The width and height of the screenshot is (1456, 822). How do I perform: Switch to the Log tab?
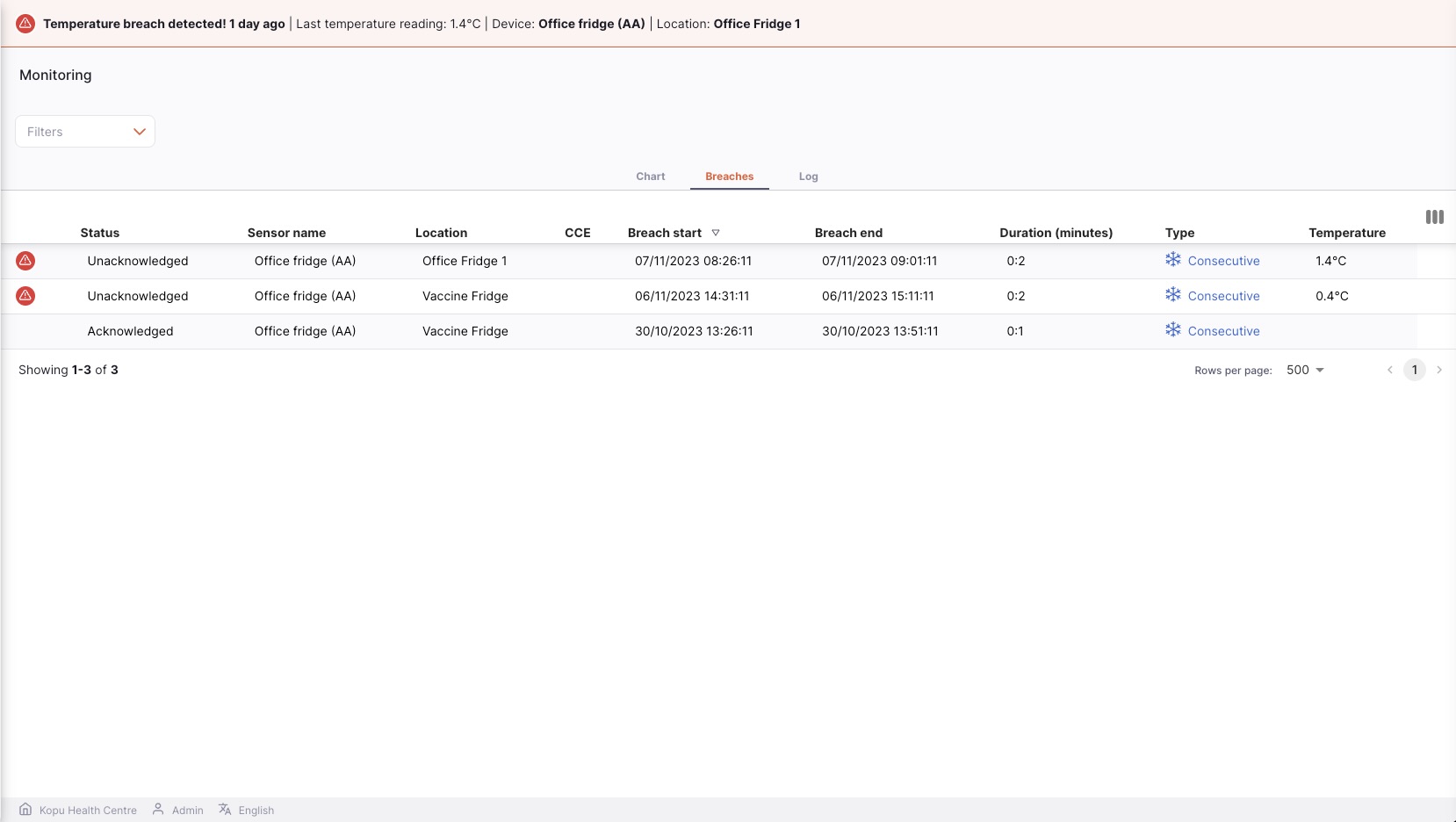pyautogui.click(x=809, y=177)
